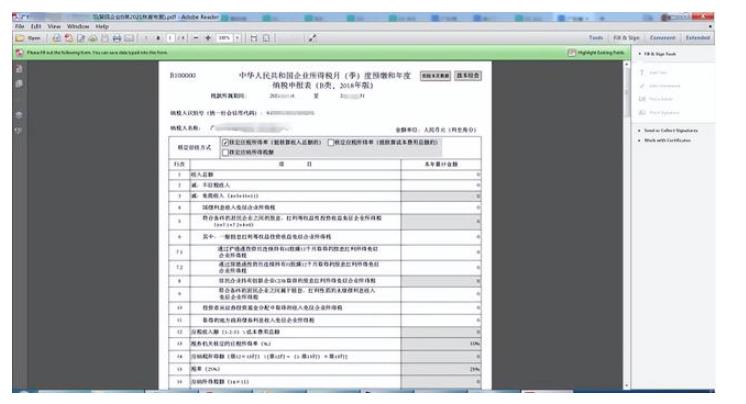Check the 核定应纳所得税额 checkbox

226,152
